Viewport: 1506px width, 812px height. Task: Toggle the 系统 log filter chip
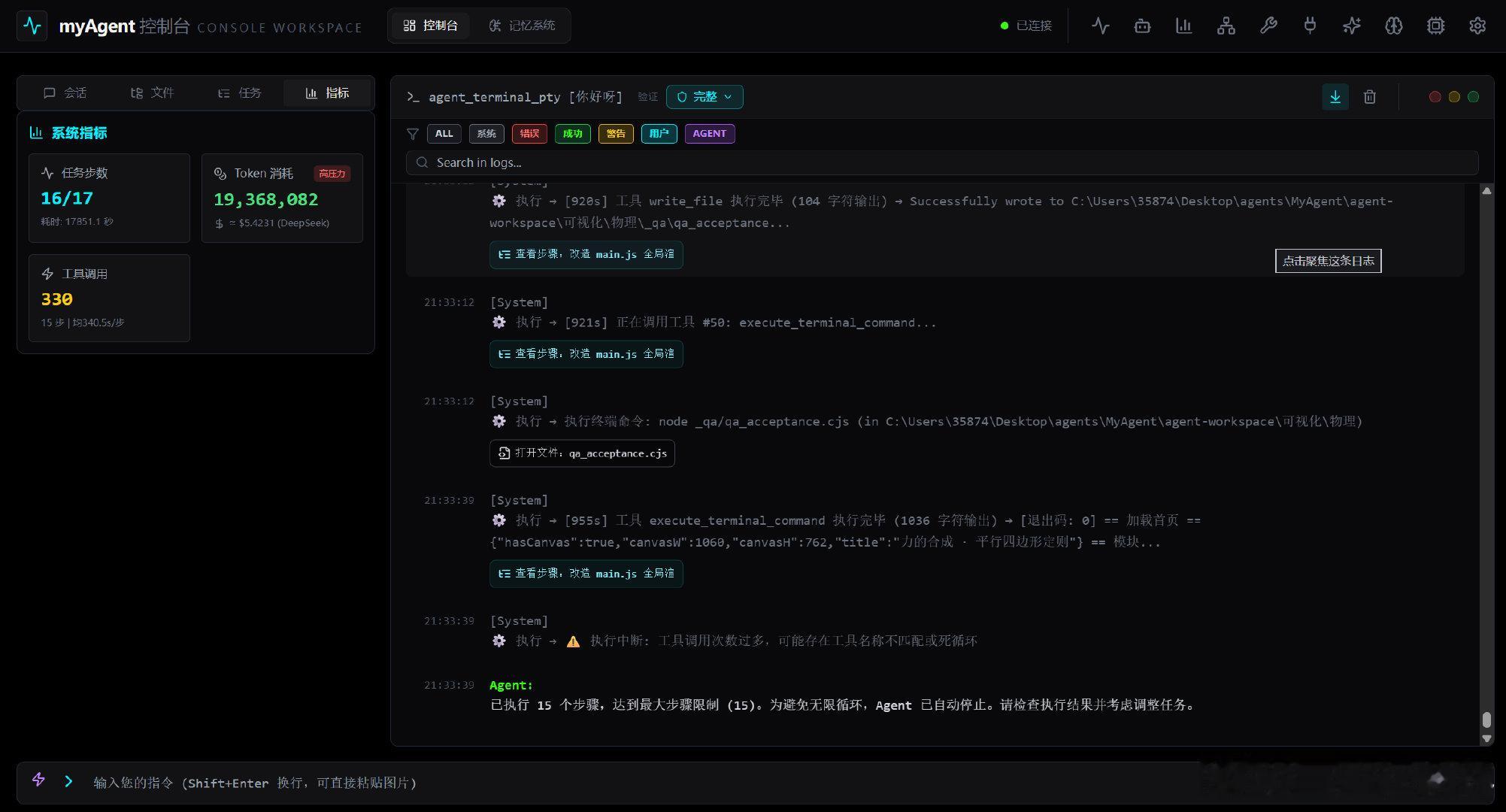[x=486, y=134]
